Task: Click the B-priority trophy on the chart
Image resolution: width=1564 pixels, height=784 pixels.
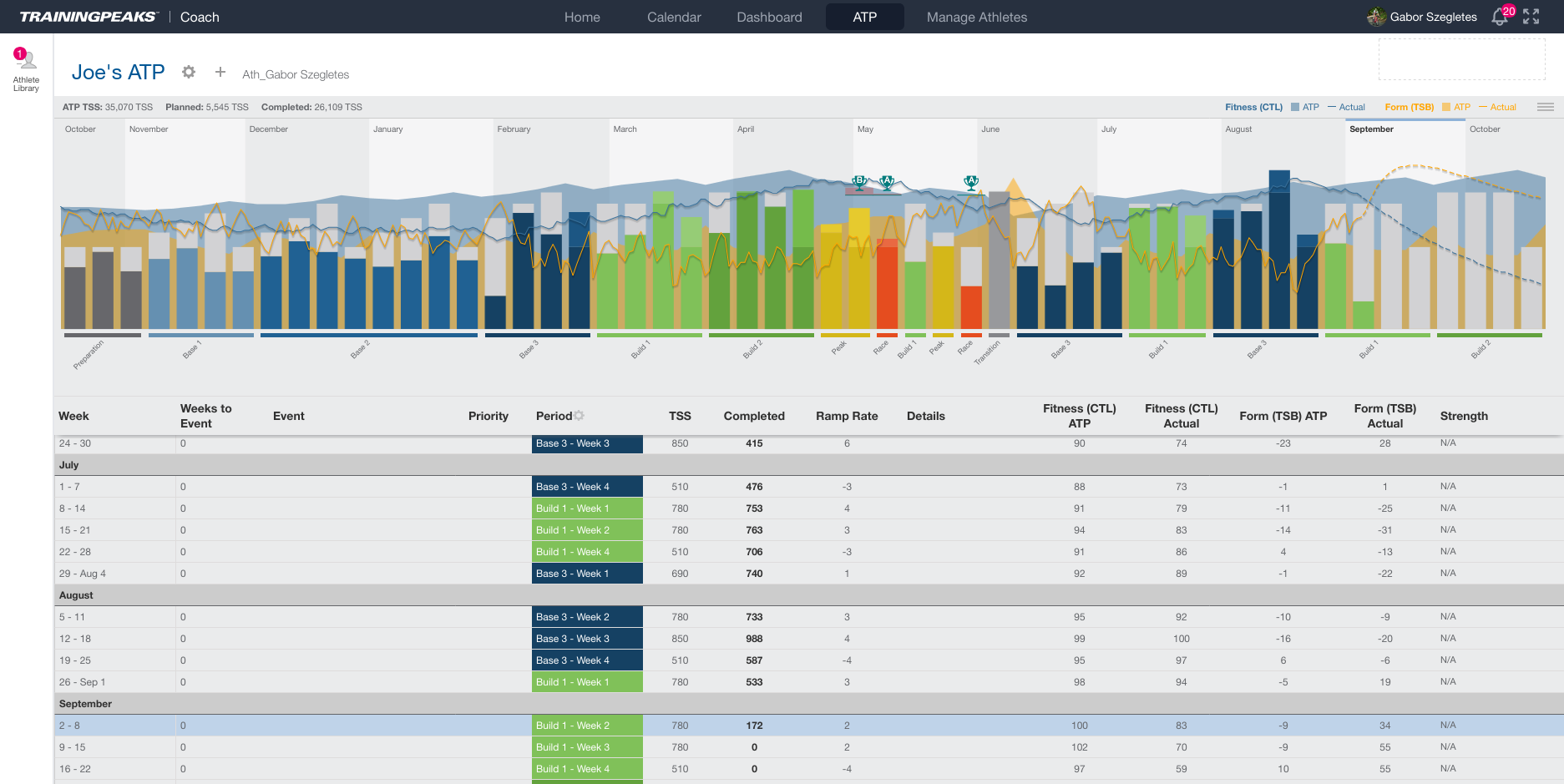Action: click(859, 181)
